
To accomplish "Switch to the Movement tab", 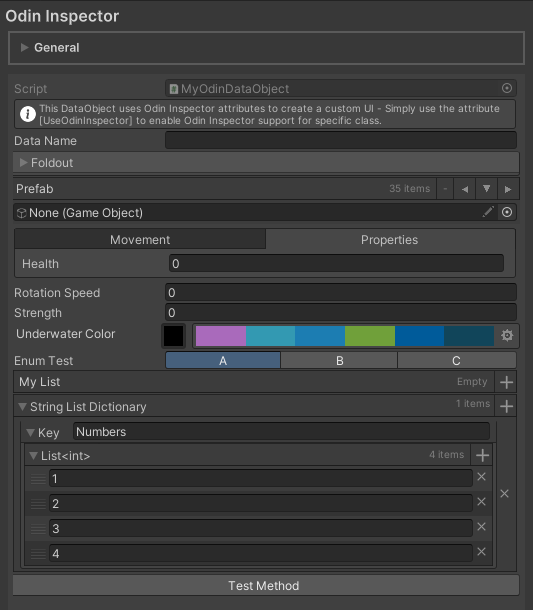I will pos(140,240).
